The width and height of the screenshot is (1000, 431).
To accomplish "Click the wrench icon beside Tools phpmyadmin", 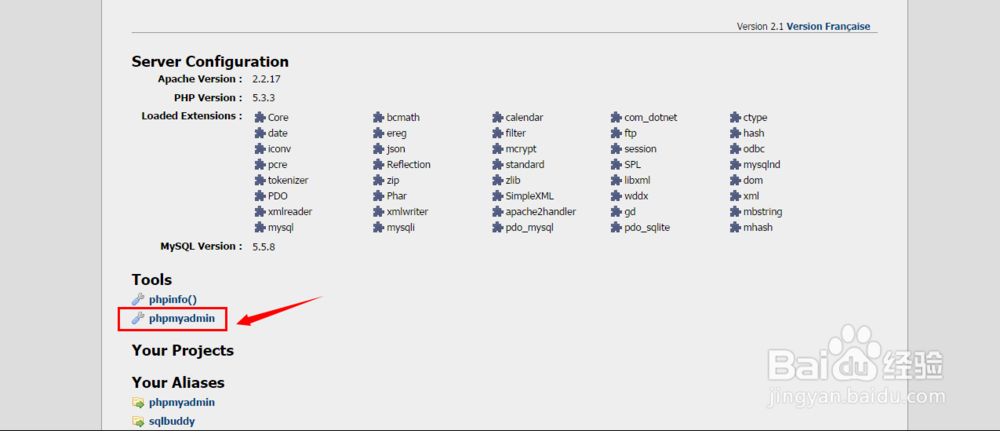I will [138, 318].
